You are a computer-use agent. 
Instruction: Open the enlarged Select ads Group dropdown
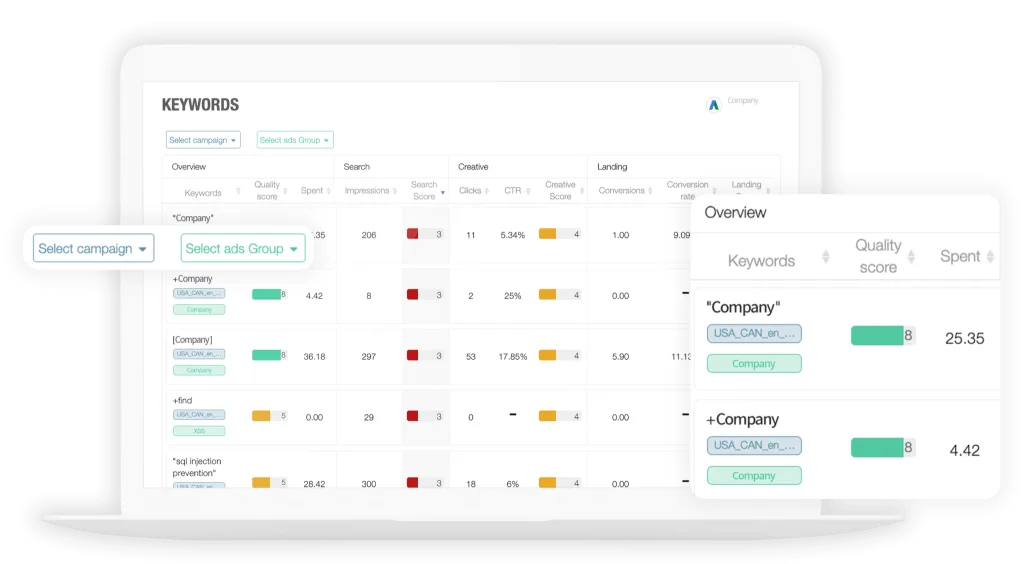pyautogui.click(x=242, y=249)
